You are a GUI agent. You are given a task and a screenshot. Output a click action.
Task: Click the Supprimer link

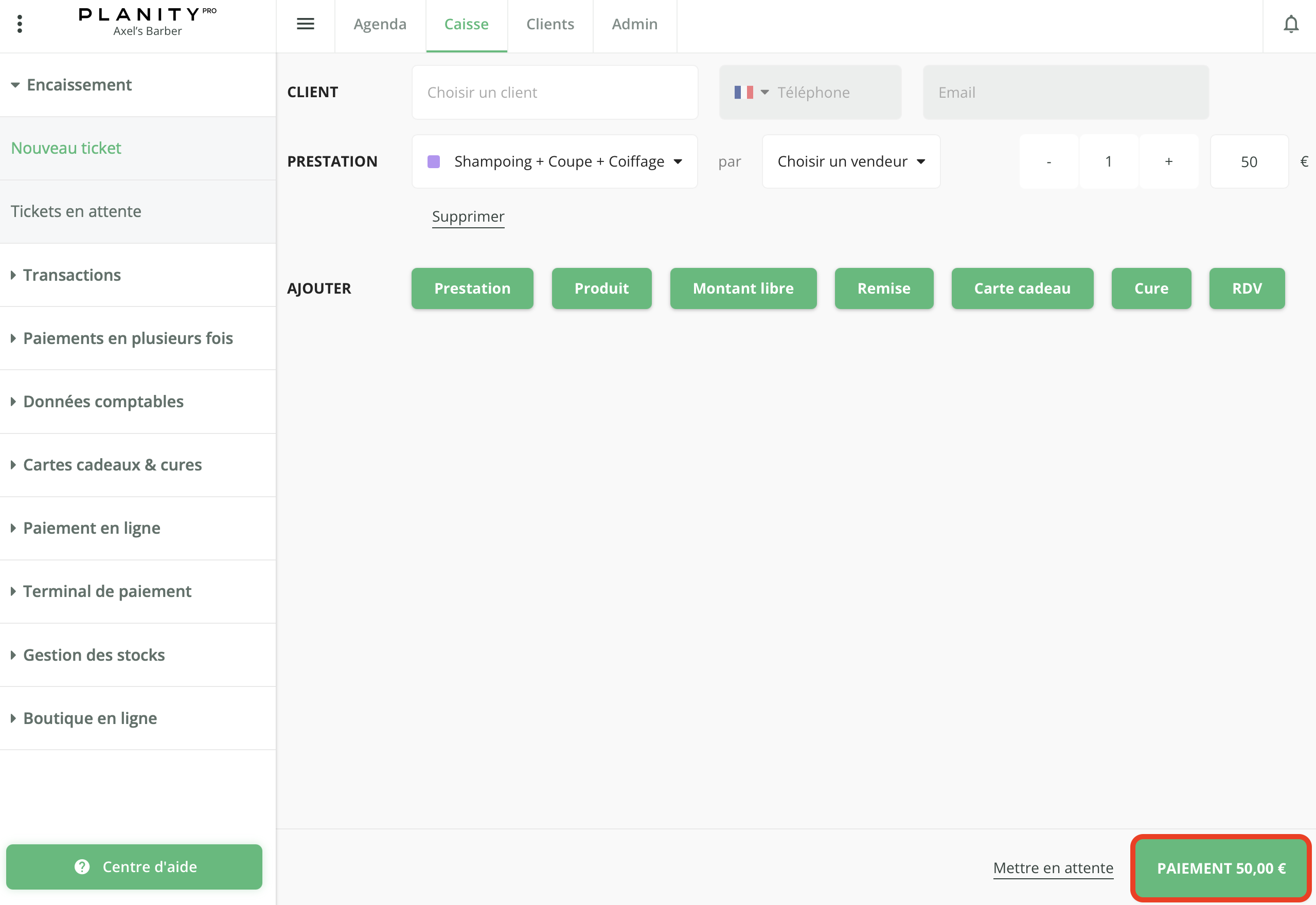pyautogui.click(x=468, y=216)
